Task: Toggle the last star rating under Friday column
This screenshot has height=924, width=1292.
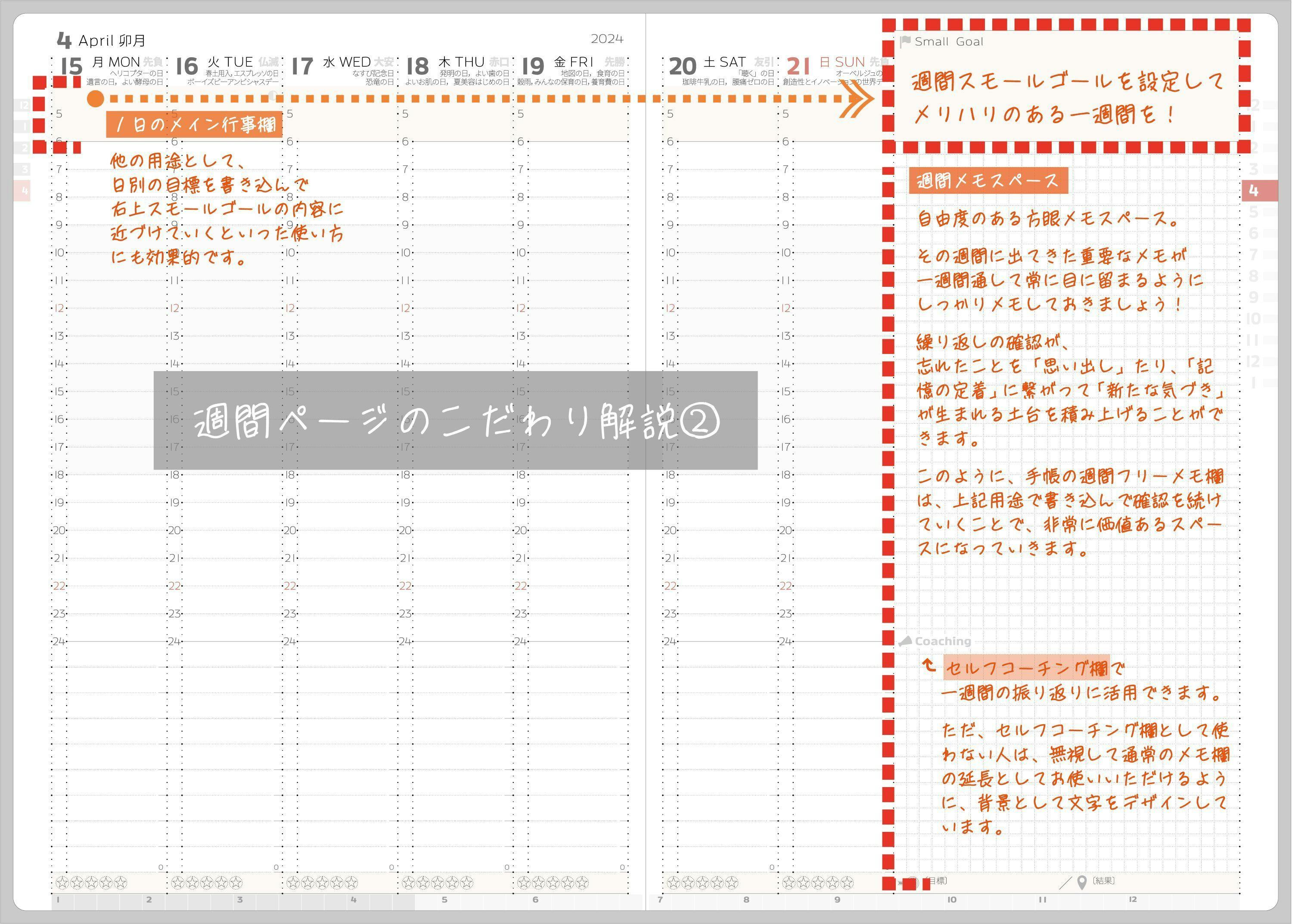Action: coord(582,883)
